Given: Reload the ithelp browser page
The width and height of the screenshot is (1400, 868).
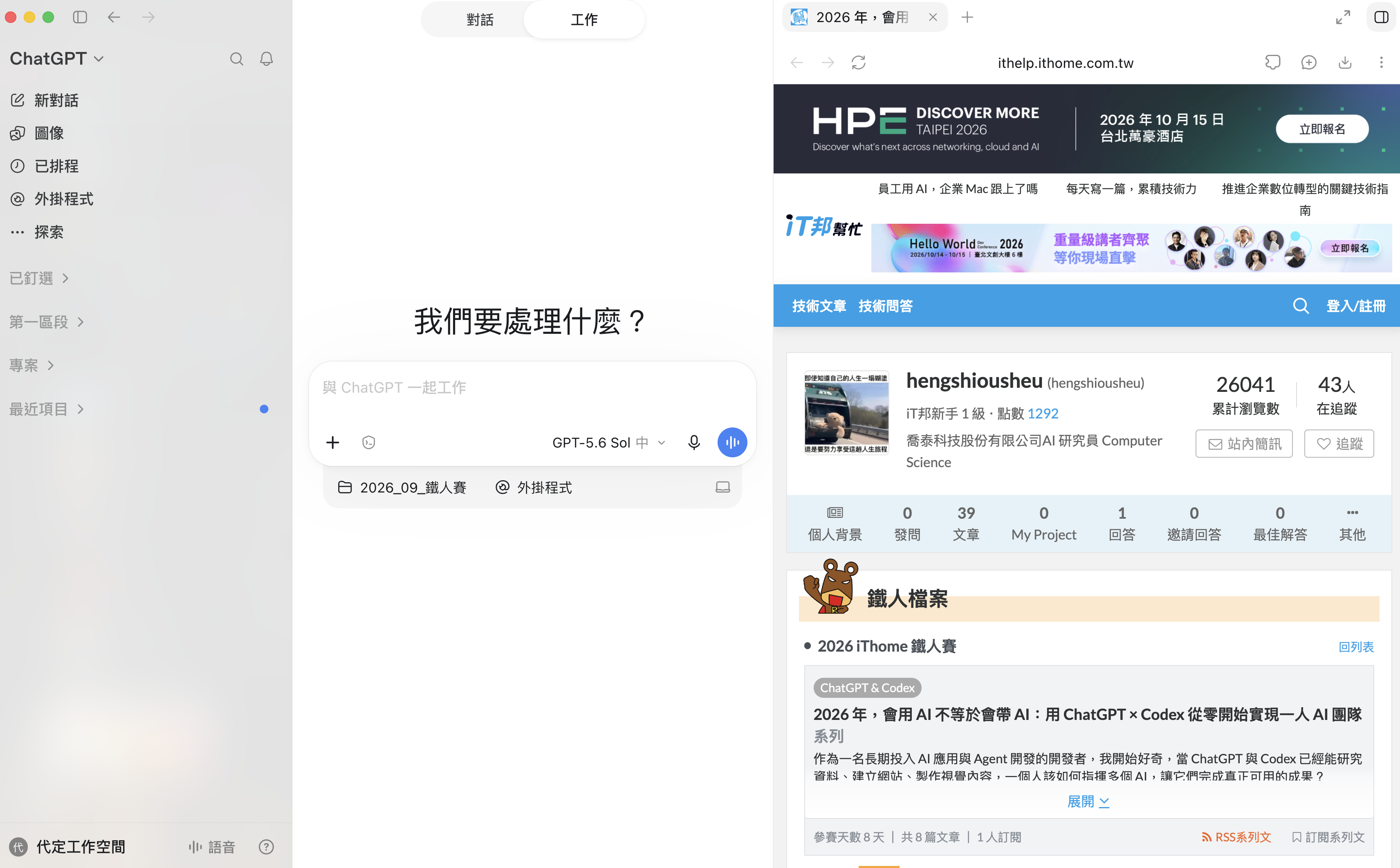Looking at the screenshot, I should (858, 62).
